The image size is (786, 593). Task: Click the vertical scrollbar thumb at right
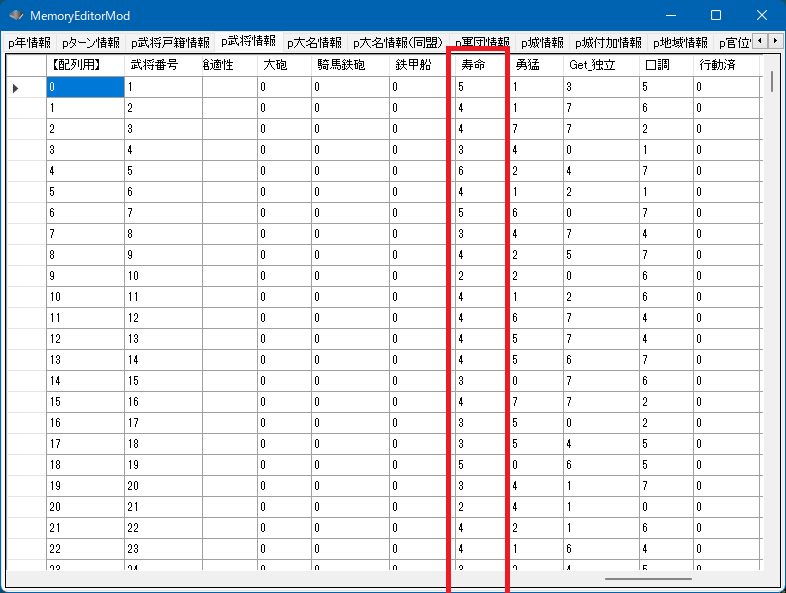coord(772,82)
